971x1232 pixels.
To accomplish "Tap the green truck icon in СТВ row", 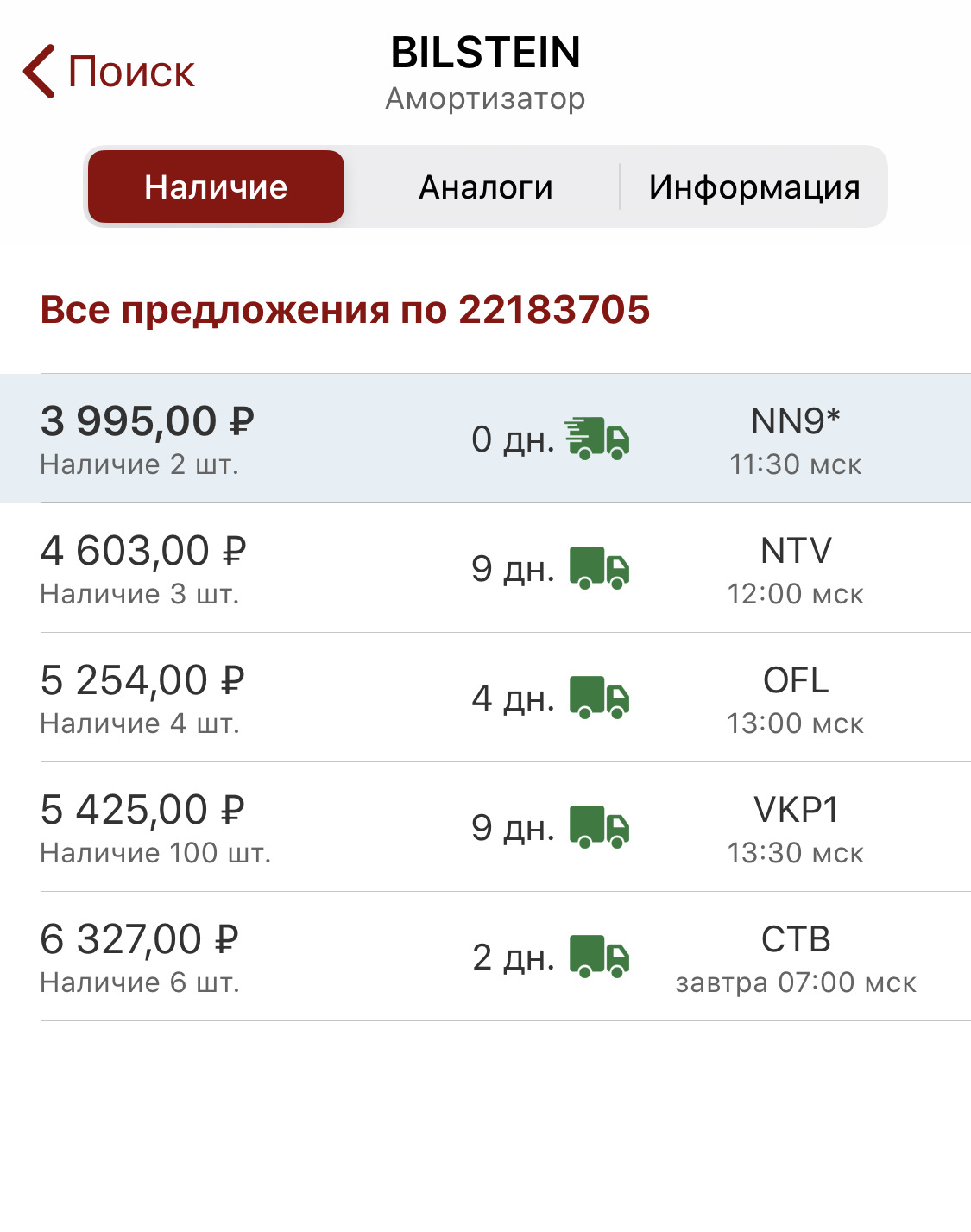I will (x=599, y=957).
